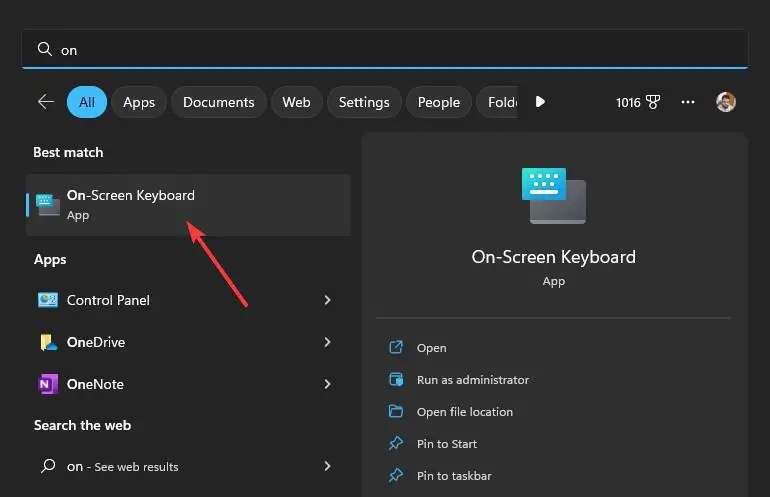Switch to the Documents filter tab

tap(219, 102)
